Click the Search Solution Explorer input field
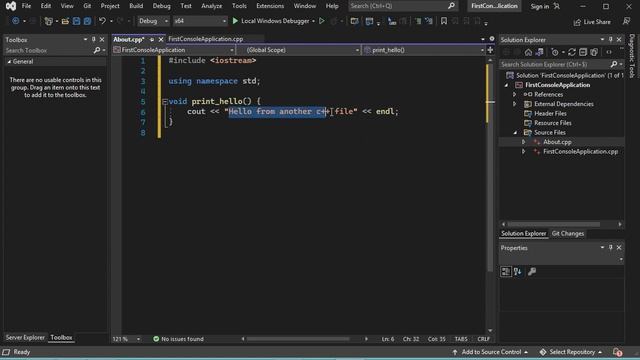Screen dimensions: 640x360 [x=554, y=64]
